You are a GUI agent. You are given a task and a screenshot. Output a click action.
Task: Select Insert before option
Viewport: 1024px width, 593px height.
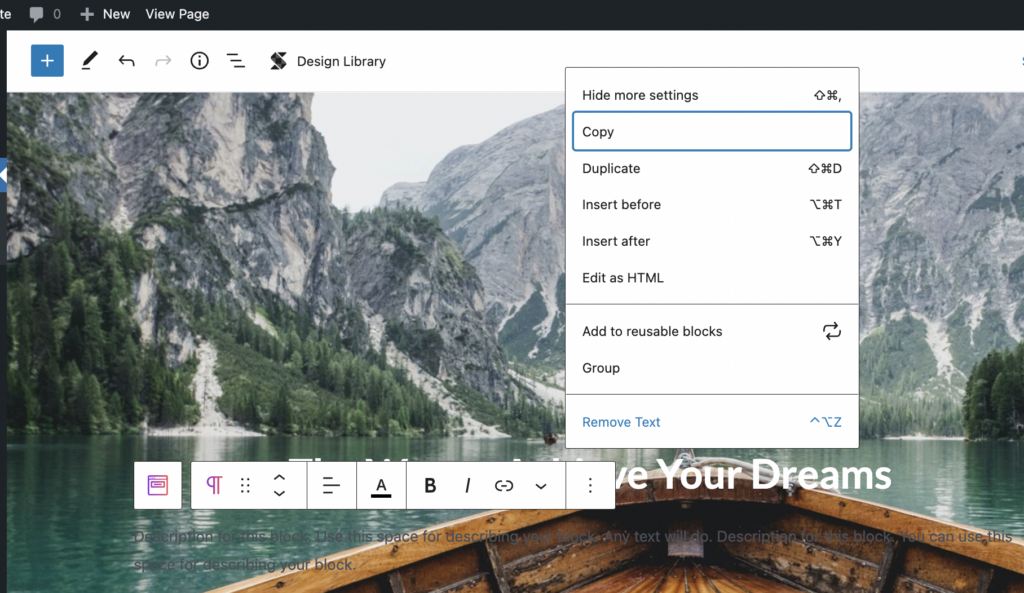(x=712, y=204)
